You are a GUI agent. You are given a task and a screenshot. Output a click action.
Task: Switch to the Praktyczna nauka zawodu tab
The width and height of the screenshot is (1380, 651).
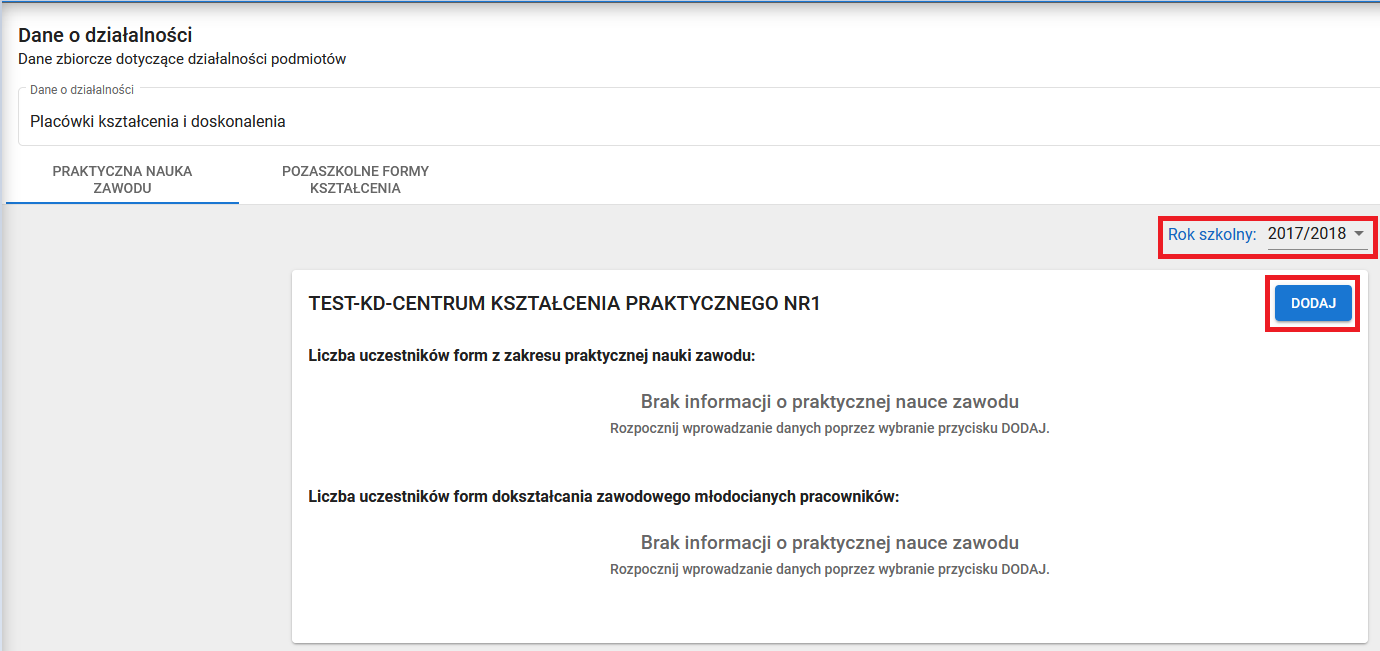coord(122,180)
